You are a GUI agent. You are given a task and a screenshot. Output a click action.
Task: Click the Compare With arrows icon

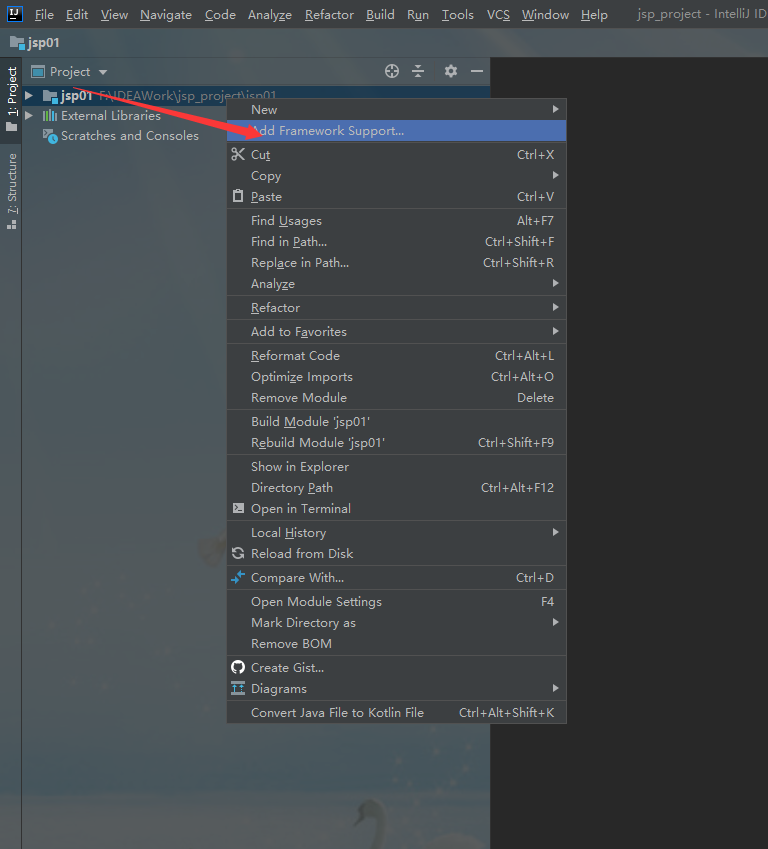click(238, 577)
